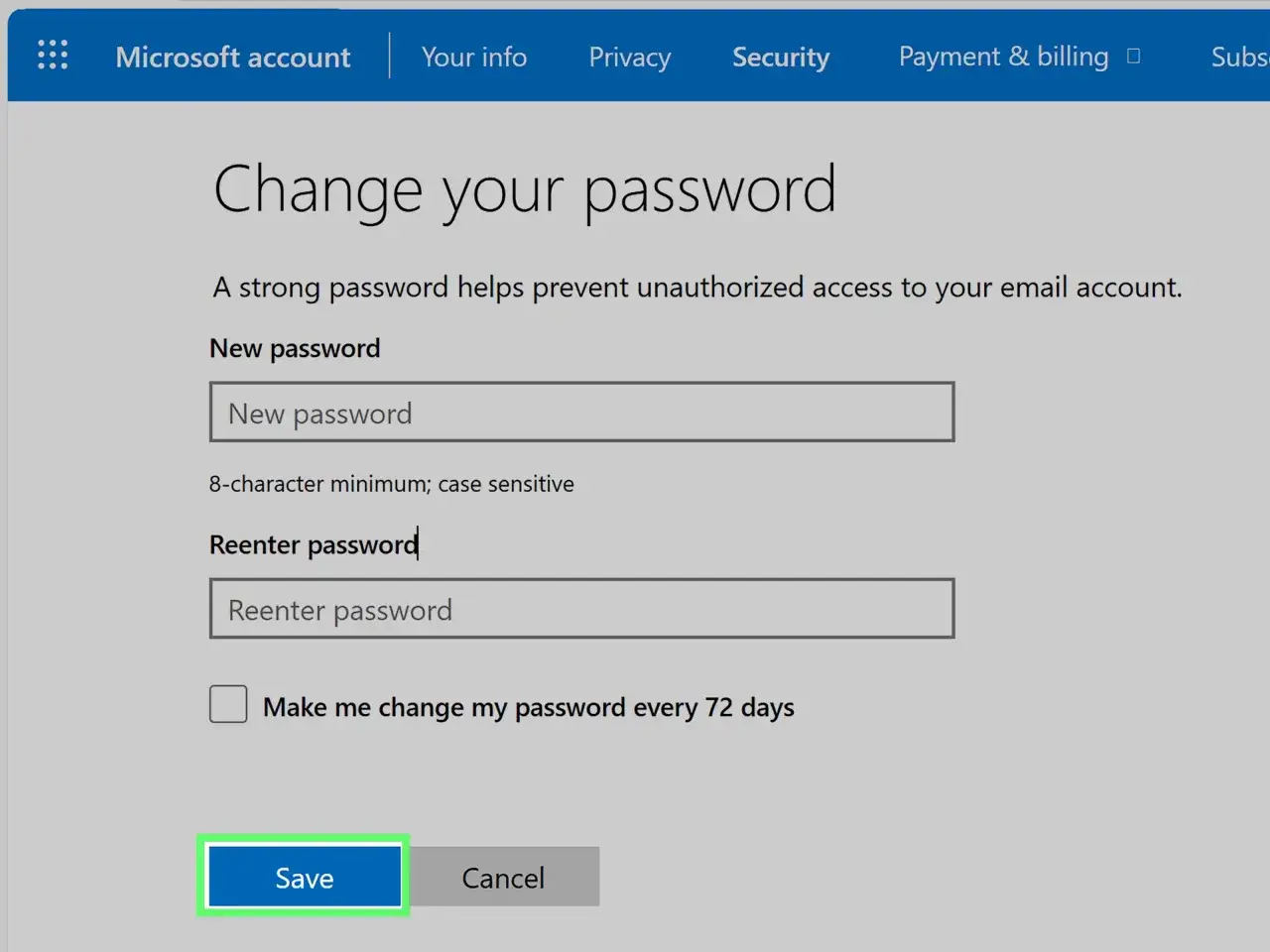
Task: Open the Payment & billing menu
Action: (x=1003, y=57)
